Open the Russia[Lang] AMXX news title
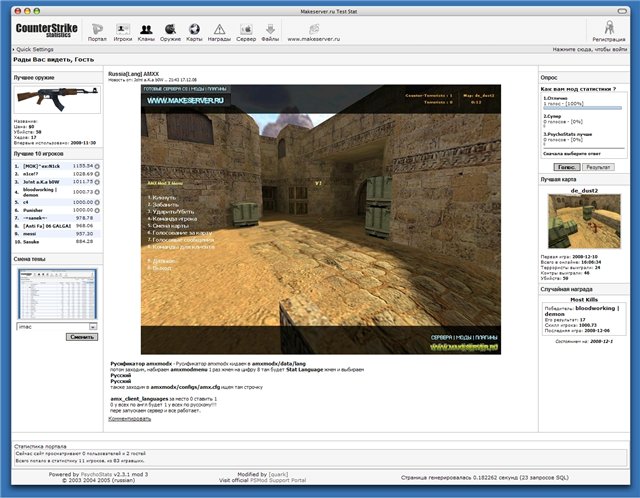 tap(133, 74)
